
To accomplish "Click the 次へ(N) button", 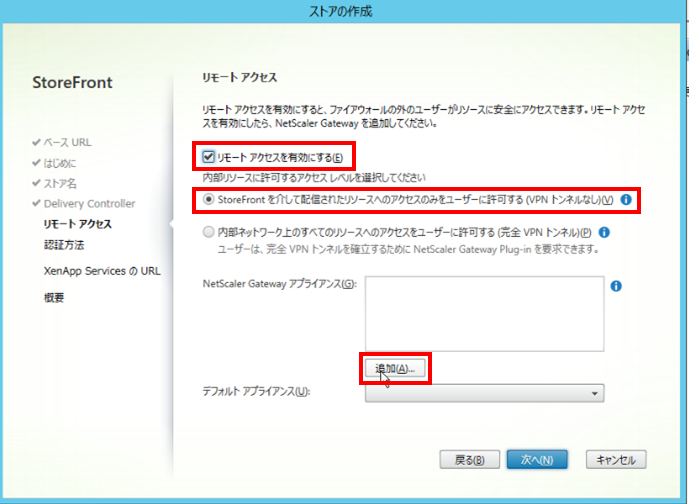I will pos(537,460).
